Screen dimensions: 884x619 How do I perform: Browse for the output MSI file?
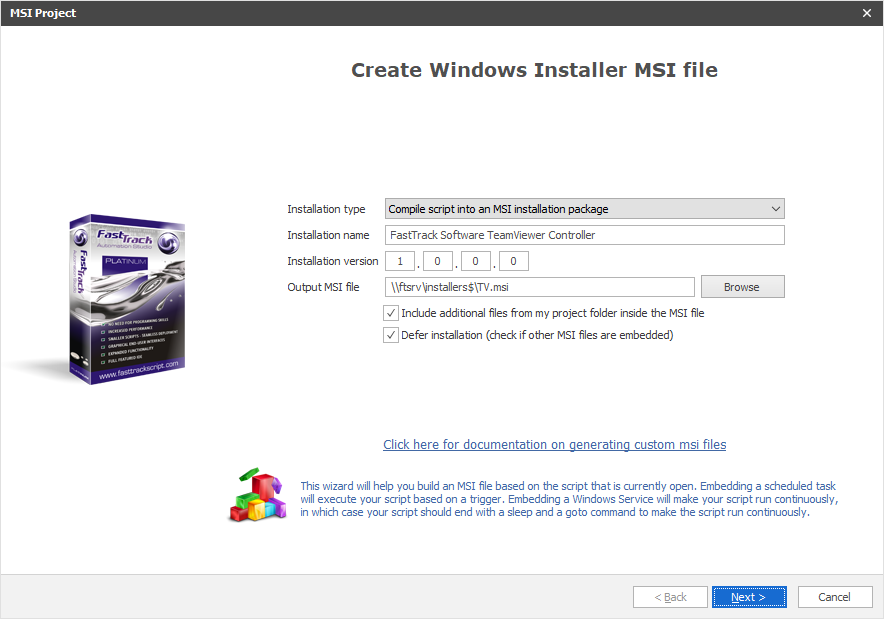[742, 287]
